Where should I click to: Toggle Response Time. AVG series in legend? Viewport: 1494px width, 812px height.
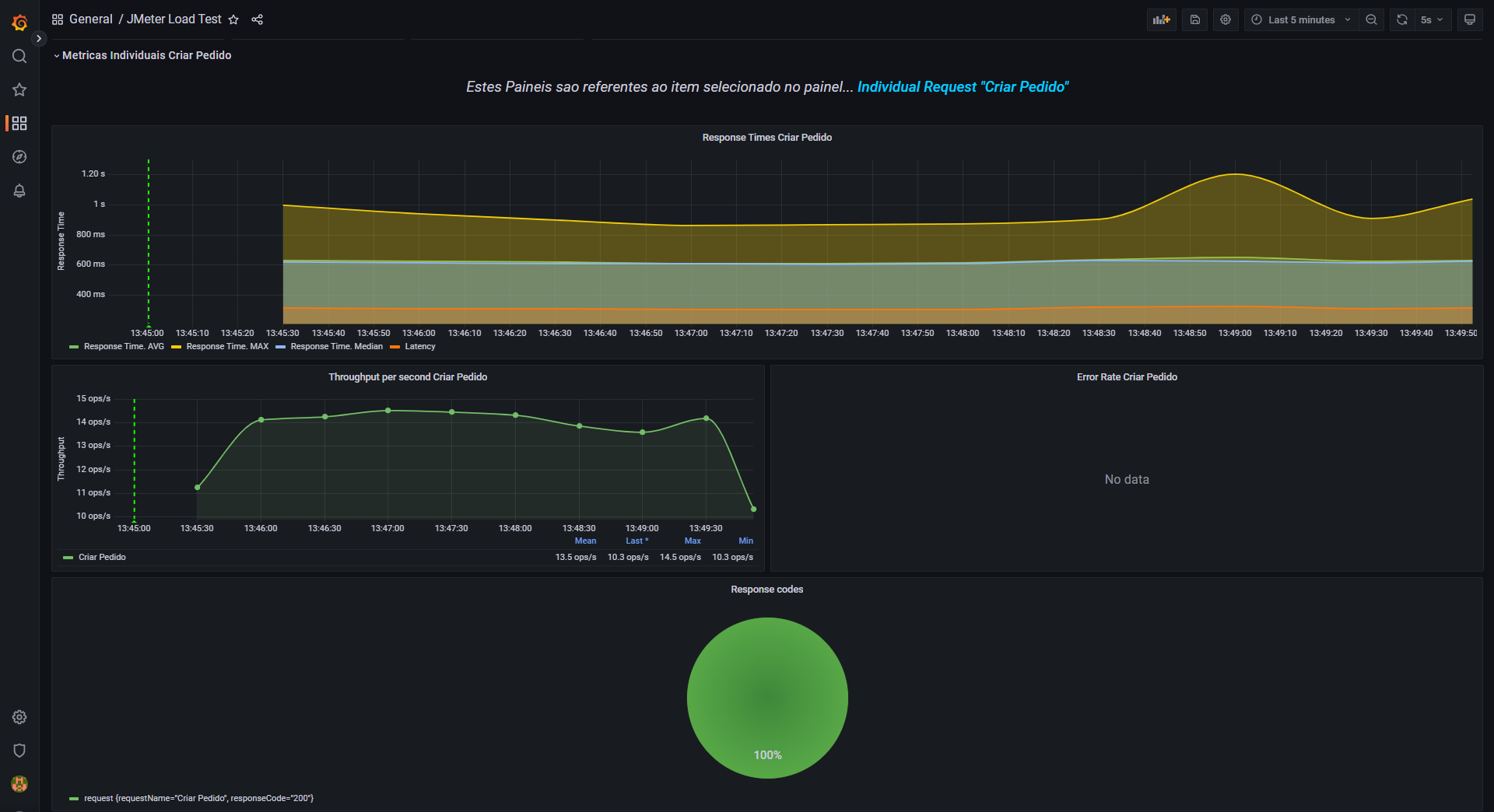pyautogui.click(x=124, y=347)
